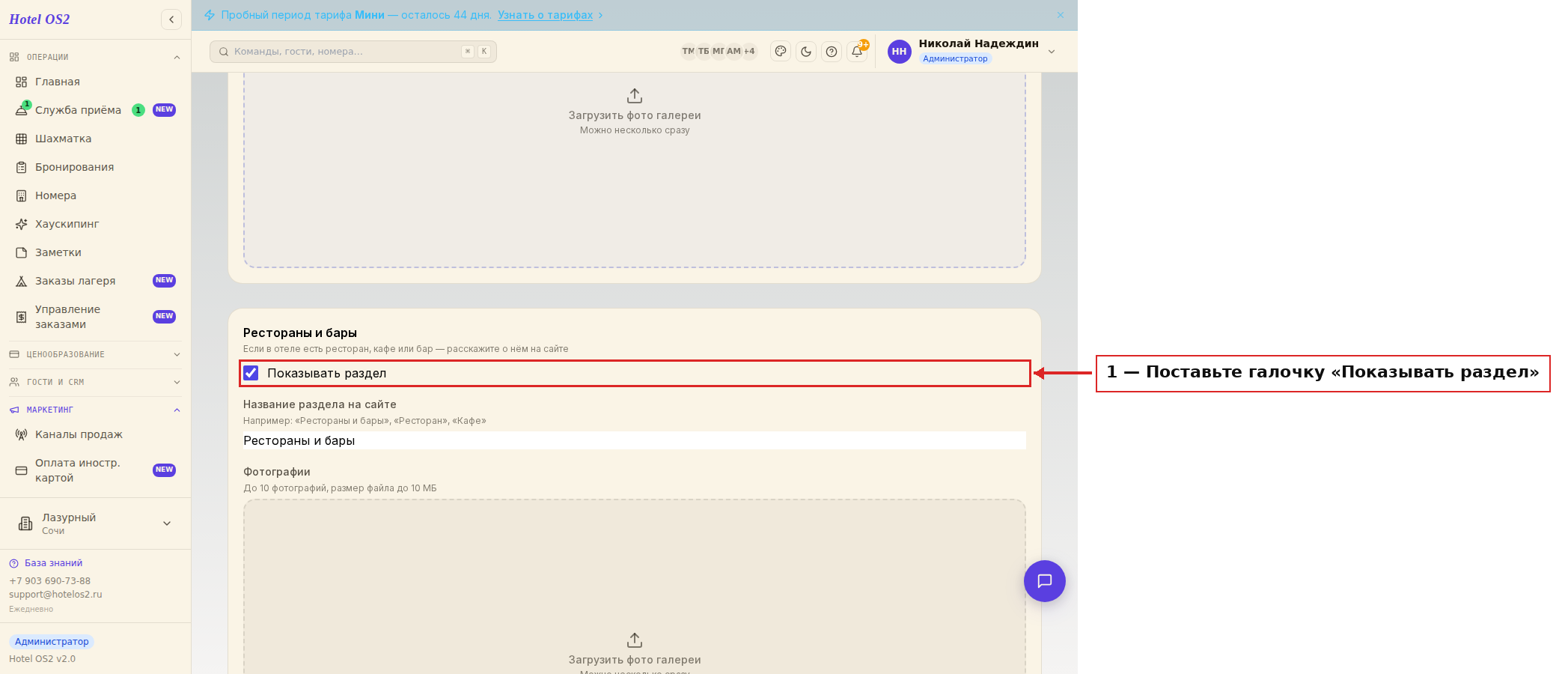Open the floating chat bubble button
The image size is (1568, 674).
pos(1045,581)
